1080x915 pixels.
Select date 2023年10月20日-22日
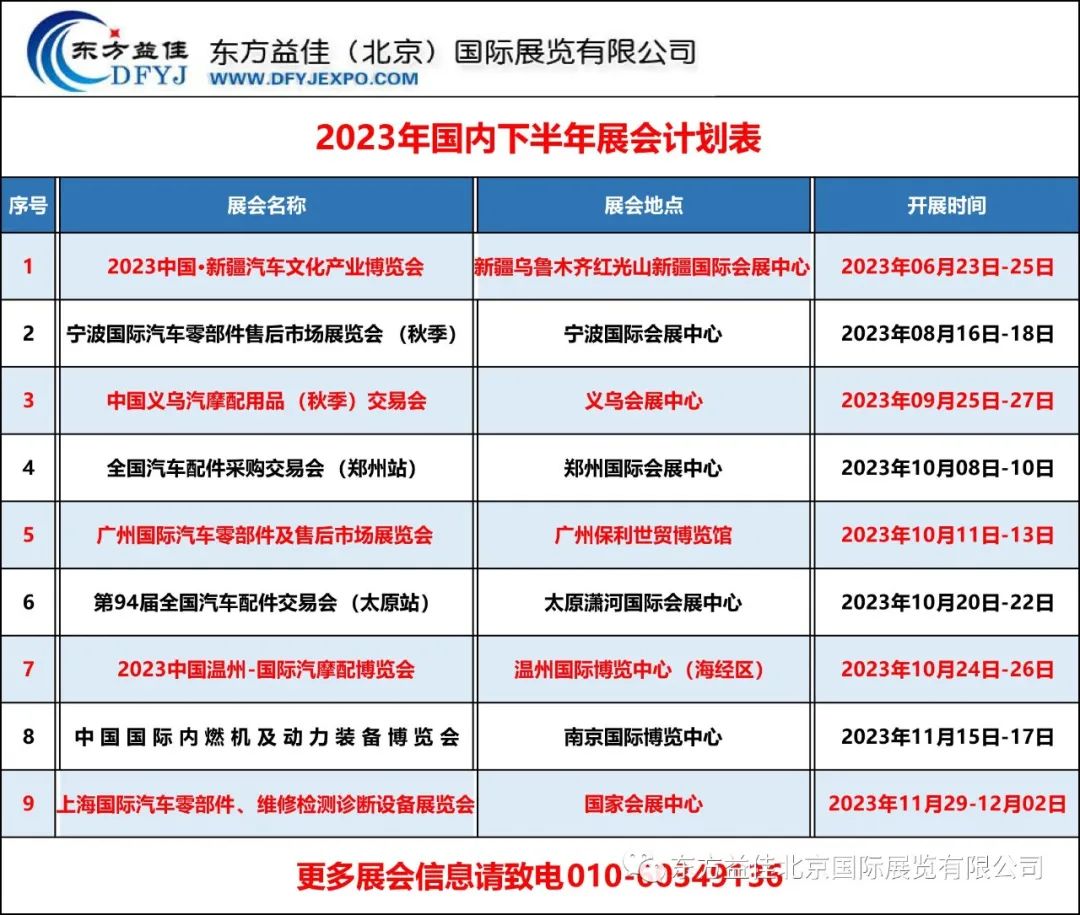947,602
